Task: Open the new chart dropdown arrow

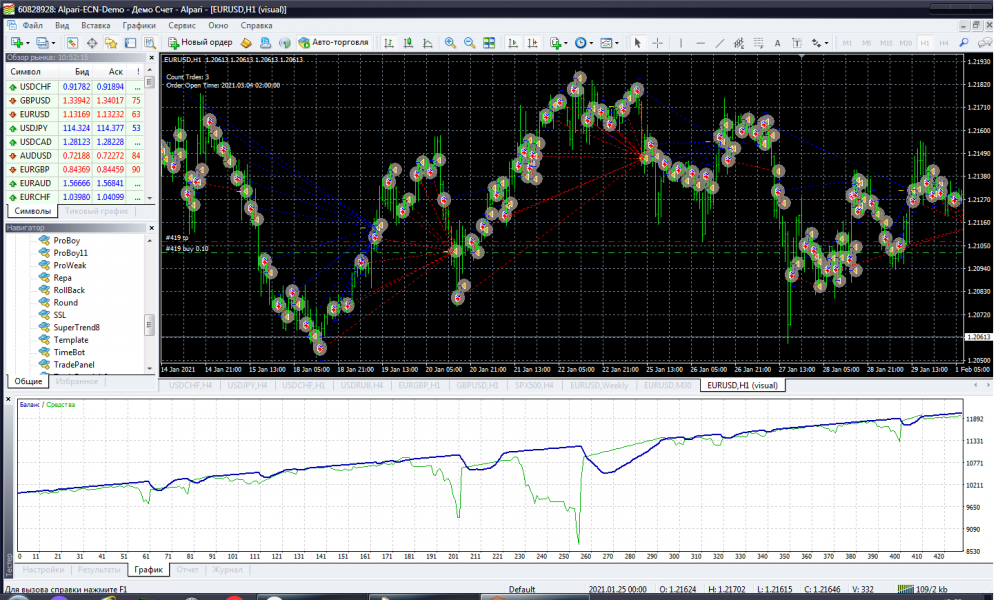Action: 27,43
